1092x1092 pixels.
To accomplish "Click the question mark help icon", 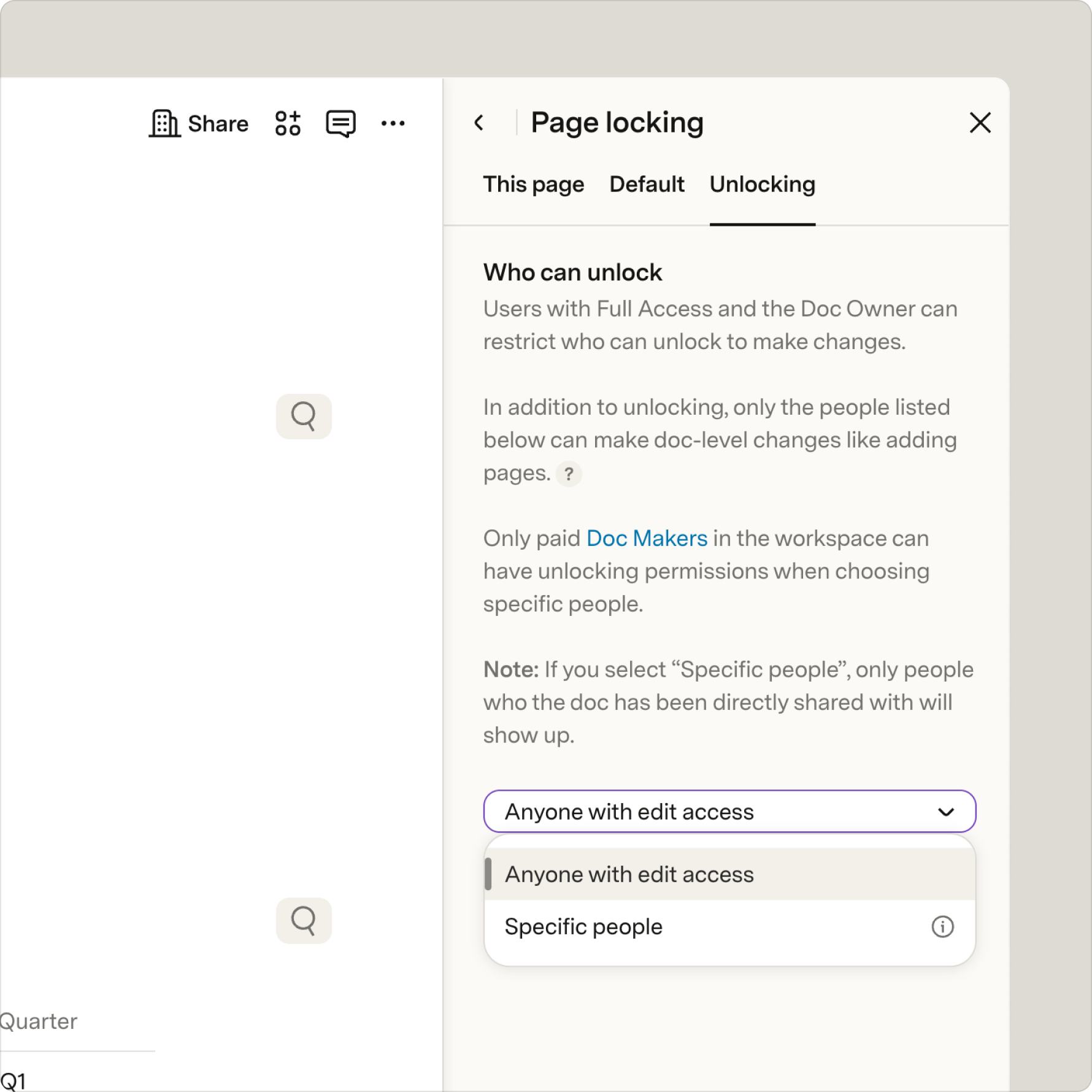I will (569, 474).
